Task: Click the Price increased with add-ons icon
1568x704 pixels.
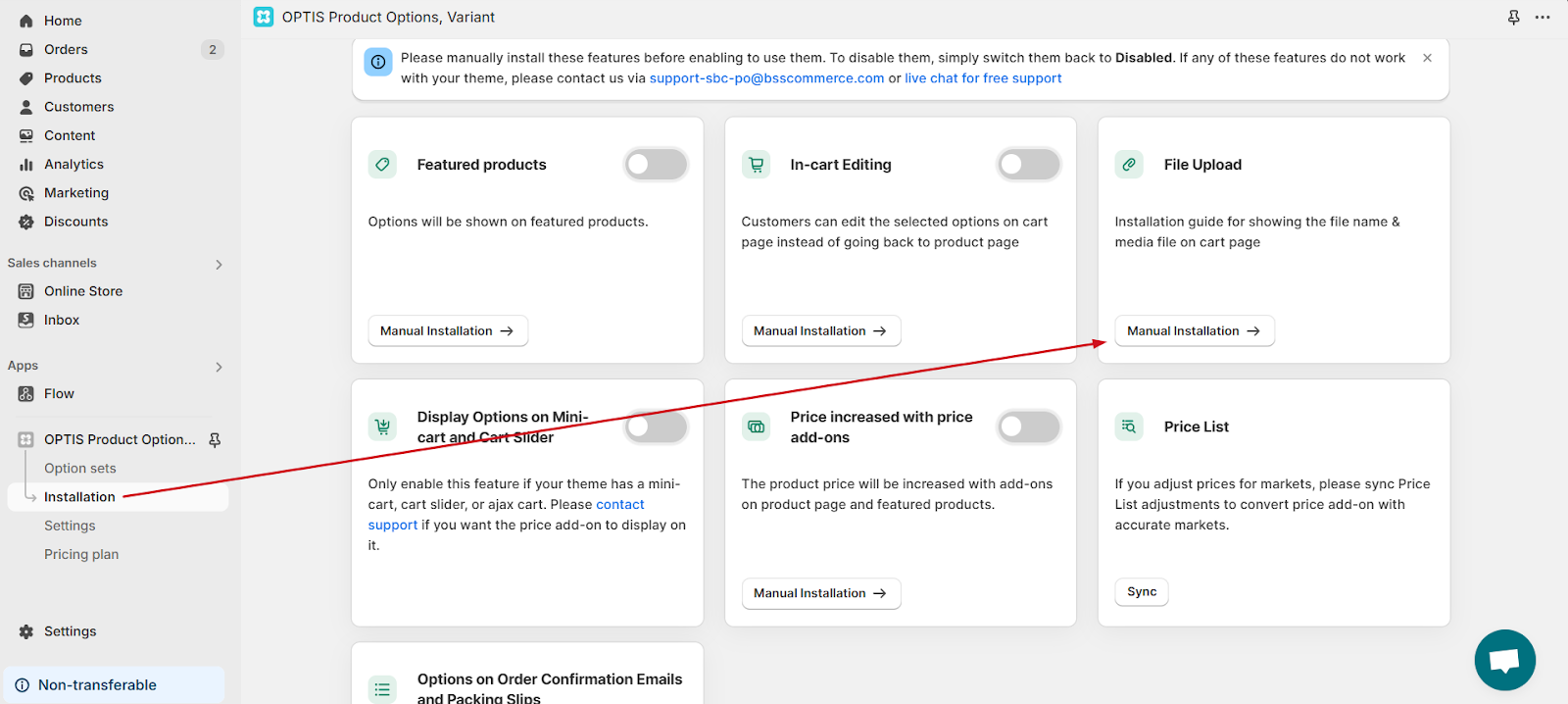Action: [x=757, y=427]
